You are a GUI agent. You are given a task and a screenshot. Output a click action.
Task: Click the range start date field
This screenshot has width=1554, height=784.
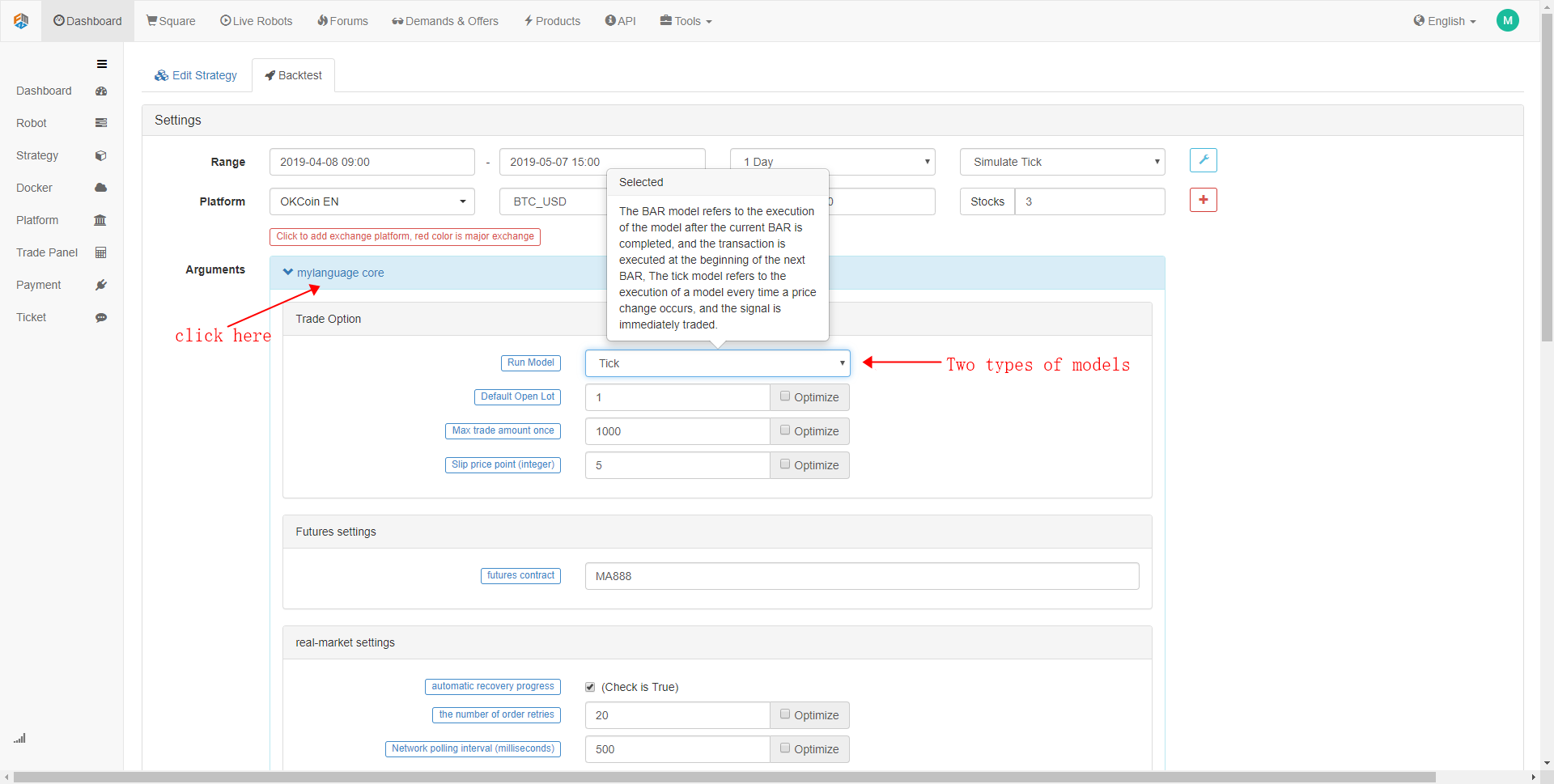coord(372,162)
